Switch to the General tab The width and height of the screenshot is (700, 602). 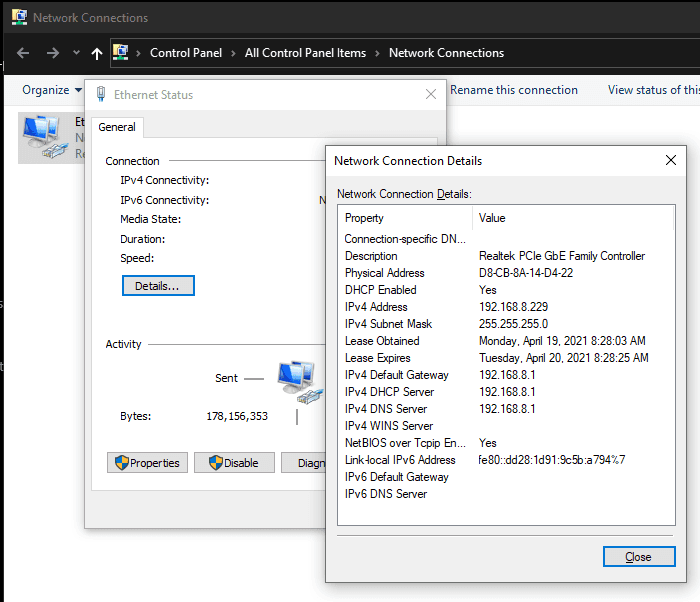(117, 127)
